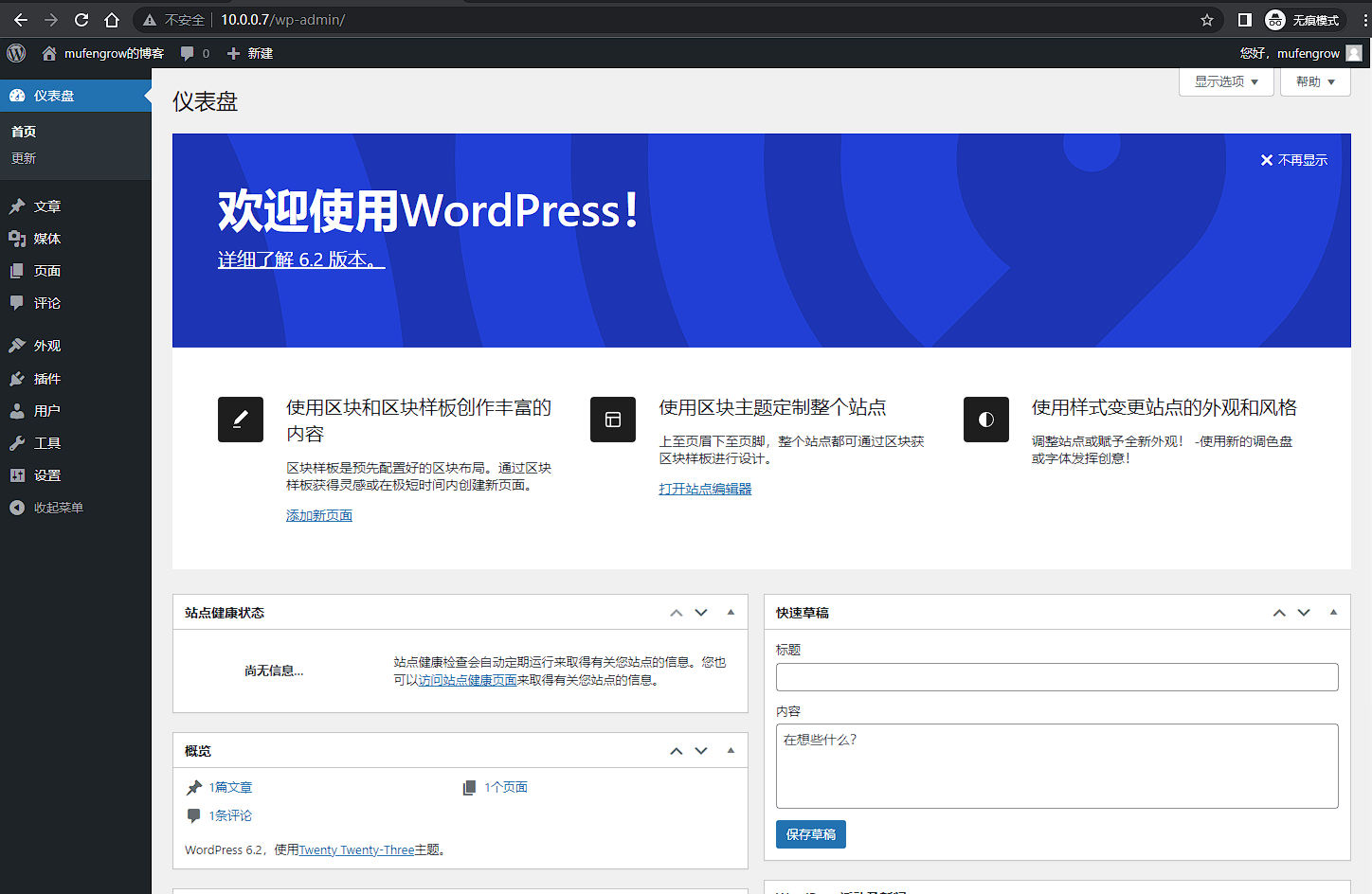Dismiss welcome panel with 不再显示
Image resolution: width=1372 pixels, height=894 pixels.
pyautogui.click(x=1294, y=160)
